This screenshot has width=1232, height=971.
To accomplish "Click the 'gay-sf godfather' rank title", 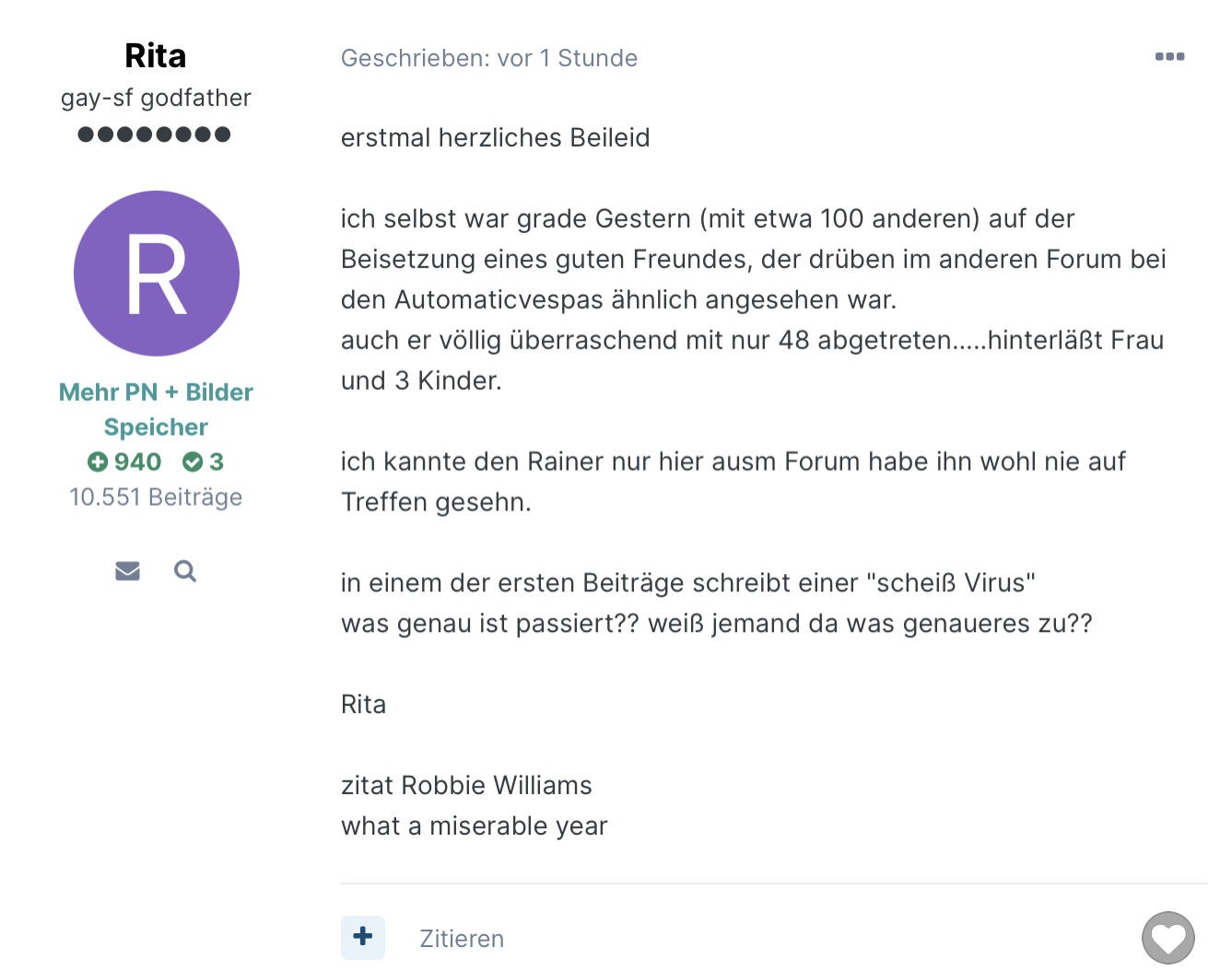I will click(x=156, y=98).
